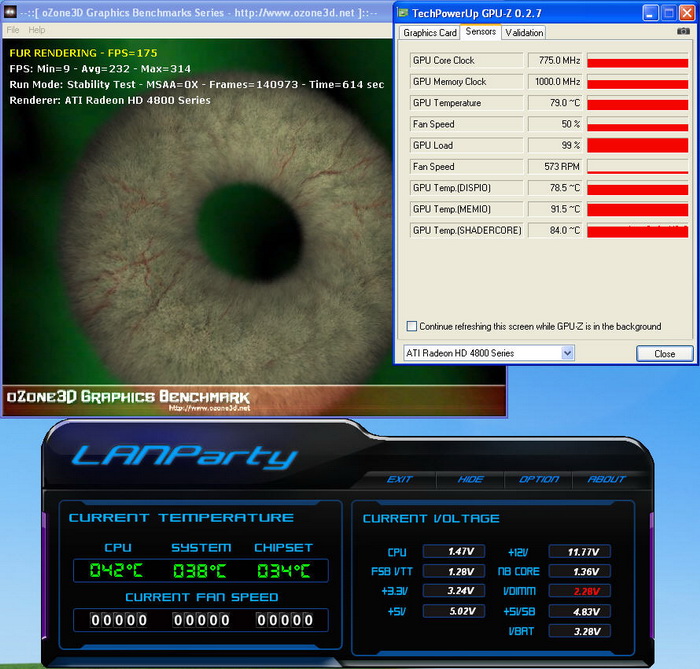
Task: Click the +3.3V 3.24V reading
Action: click(x=454, y=591)
